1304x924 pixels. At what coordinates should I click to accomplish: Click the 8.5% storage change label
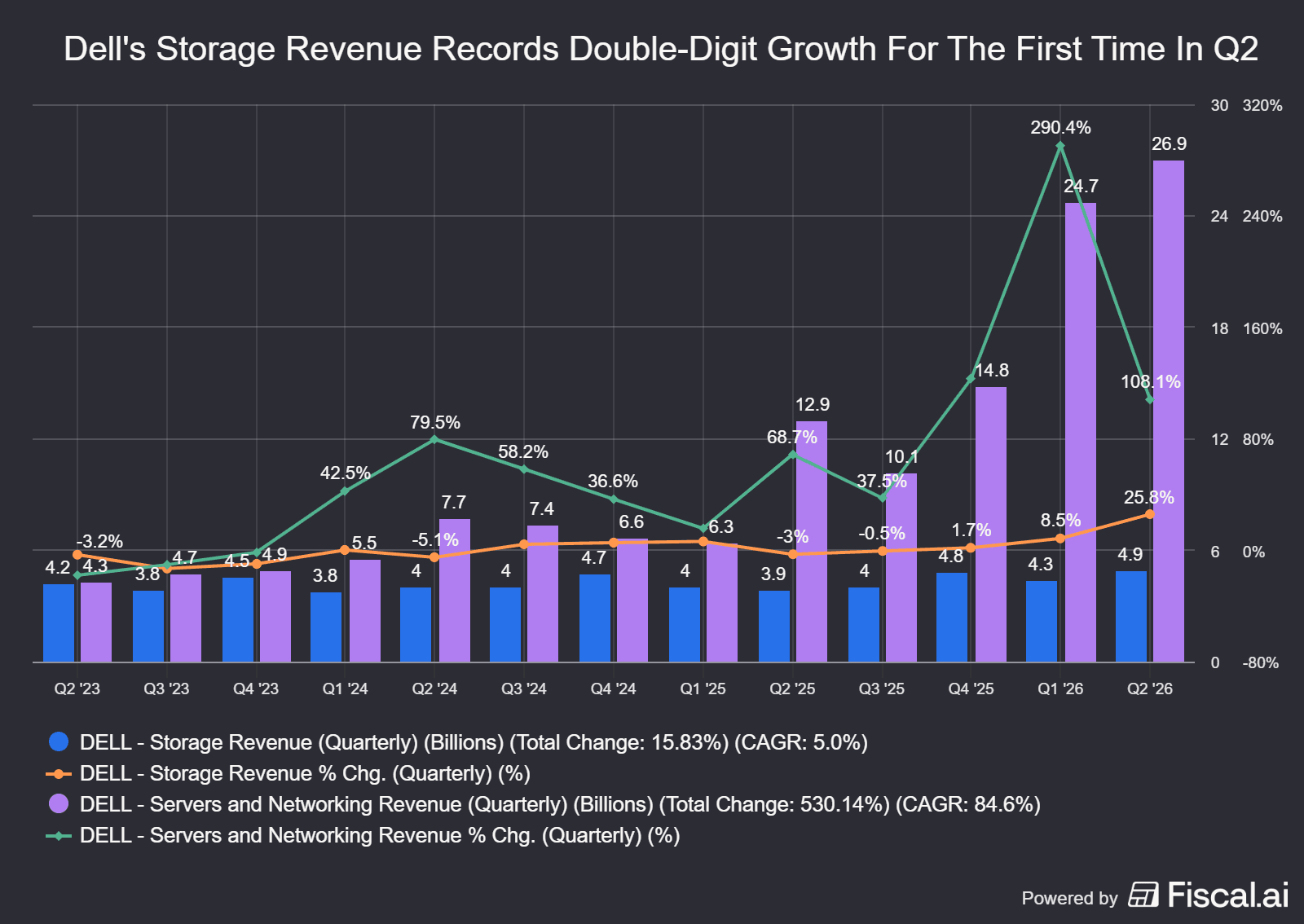pos(1060,520)
